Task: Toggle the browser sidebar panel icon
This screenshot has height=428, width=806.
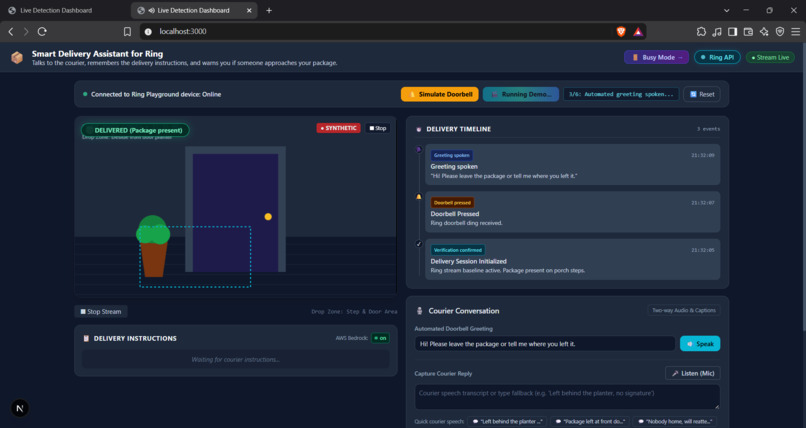Action: pos(732,31)
